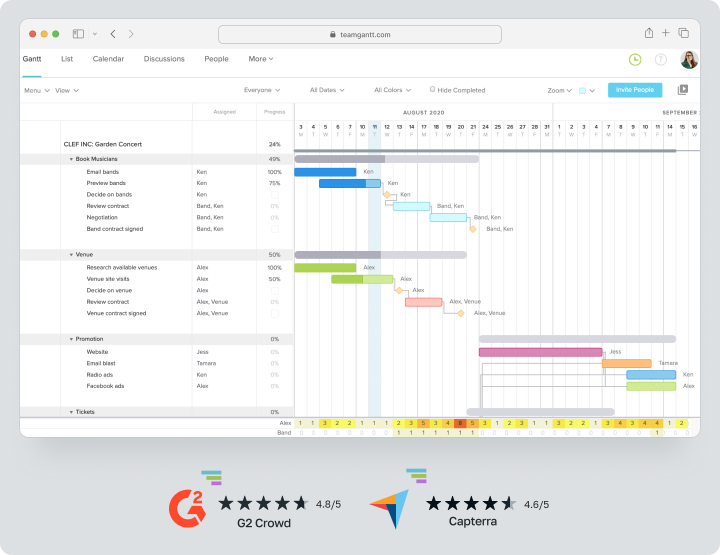Click the Facebook ads task name
Image resolution: width=720 pixels, height=555 pixels.
105,386
